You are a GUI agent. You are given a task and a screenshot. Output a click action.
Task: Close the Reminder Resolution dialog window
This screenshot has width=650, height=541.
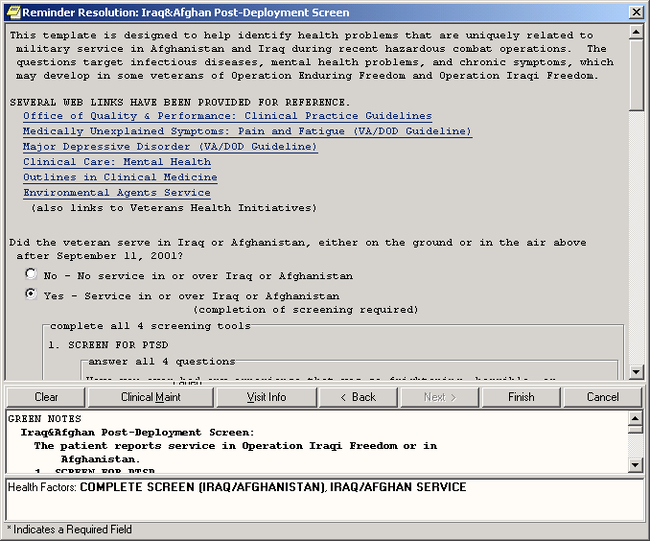pos(636,12)
